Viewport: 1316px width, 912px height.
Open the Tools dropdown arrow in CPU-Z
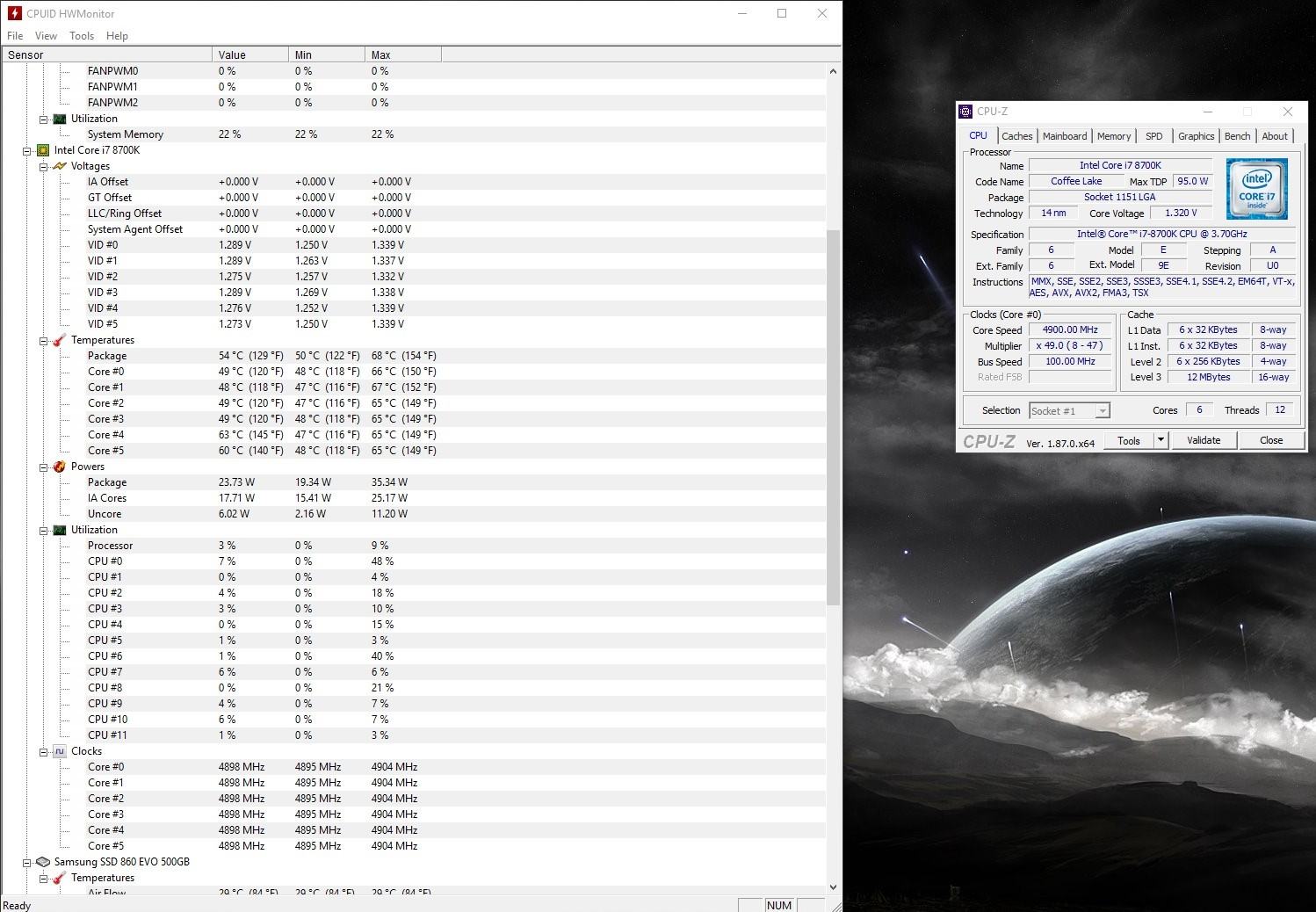click(x=1161, y=440)
